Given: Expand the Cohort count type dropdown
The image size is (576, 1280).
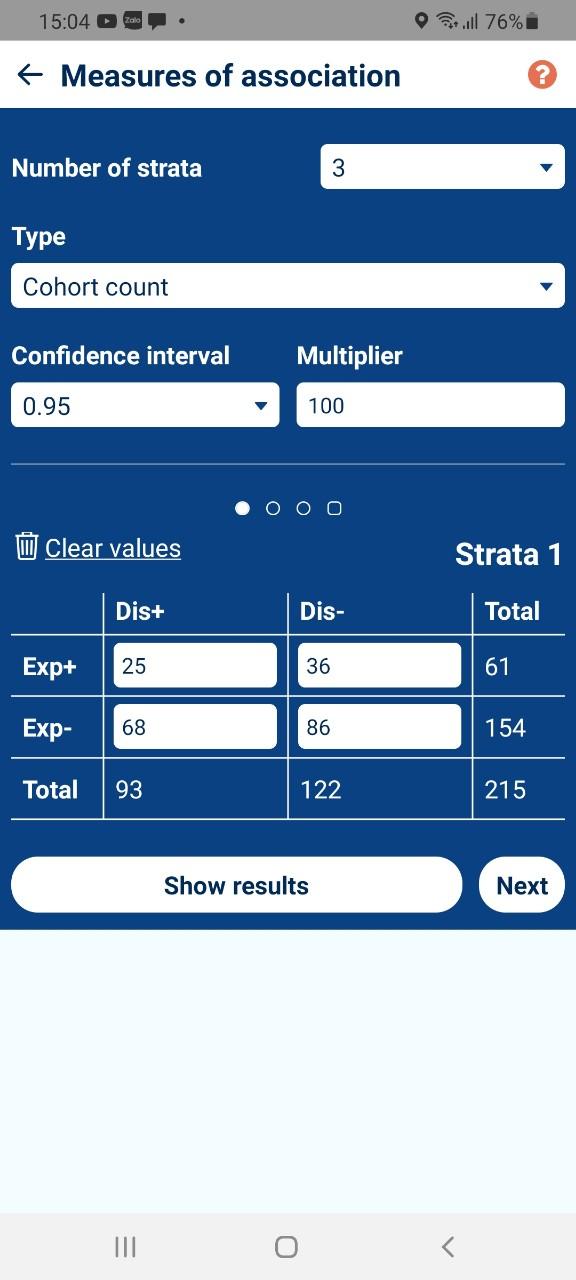Looking at the screenshot, I should [288, 286].
